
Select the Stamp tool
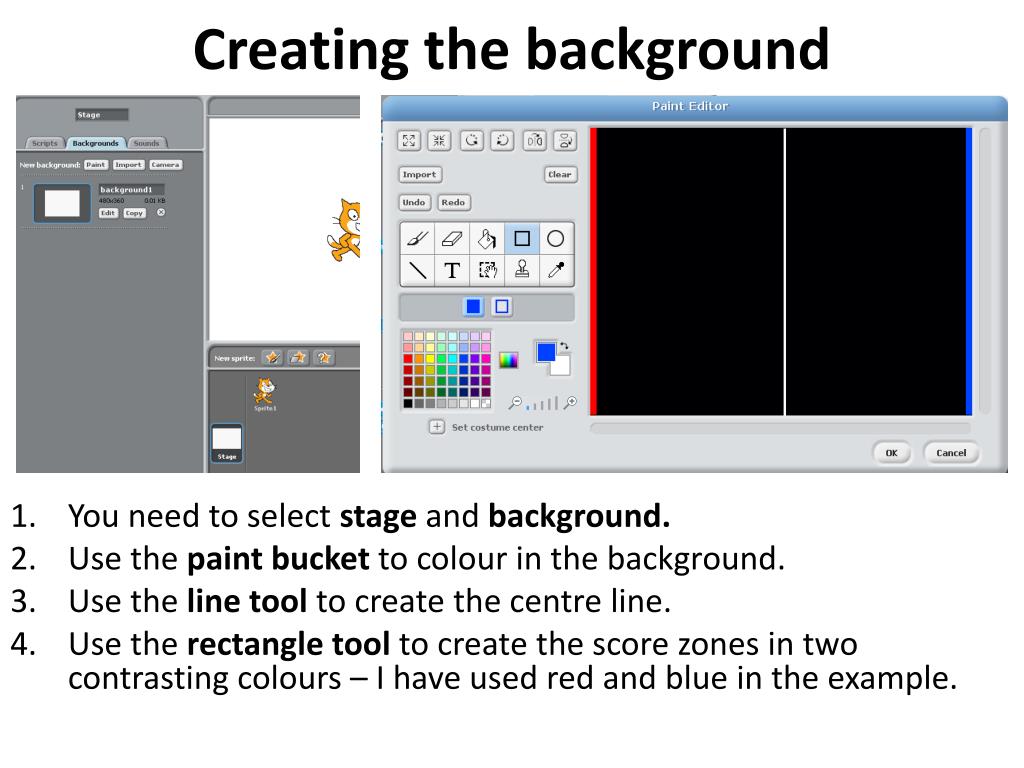pyautogui.click(x=522, y=270)
